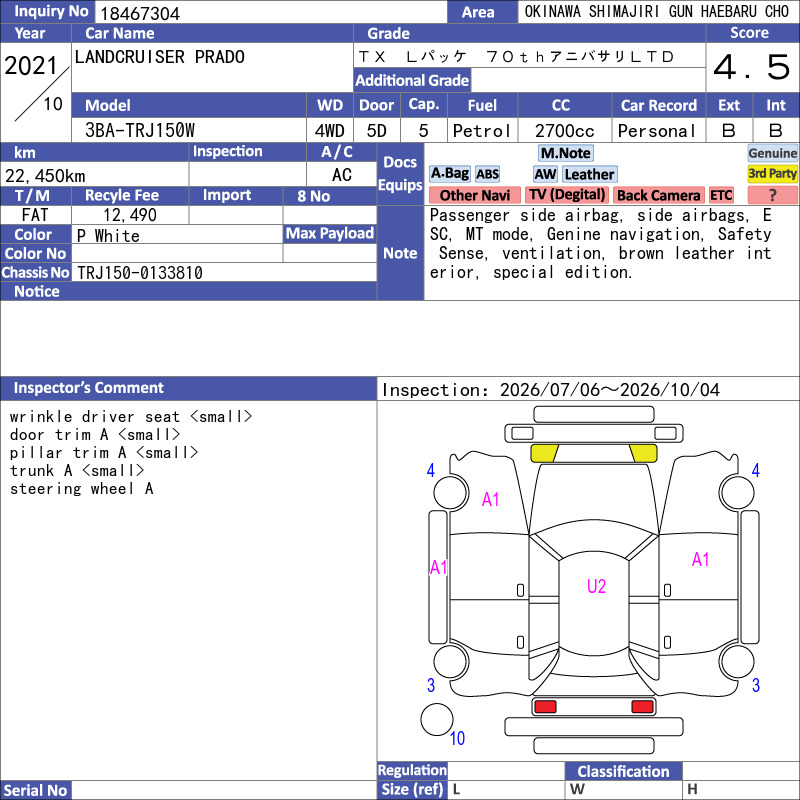The height and width of the screenshot is (800, 800).
Task: Click the Other Navi badge
Action: tap(474, 195)
